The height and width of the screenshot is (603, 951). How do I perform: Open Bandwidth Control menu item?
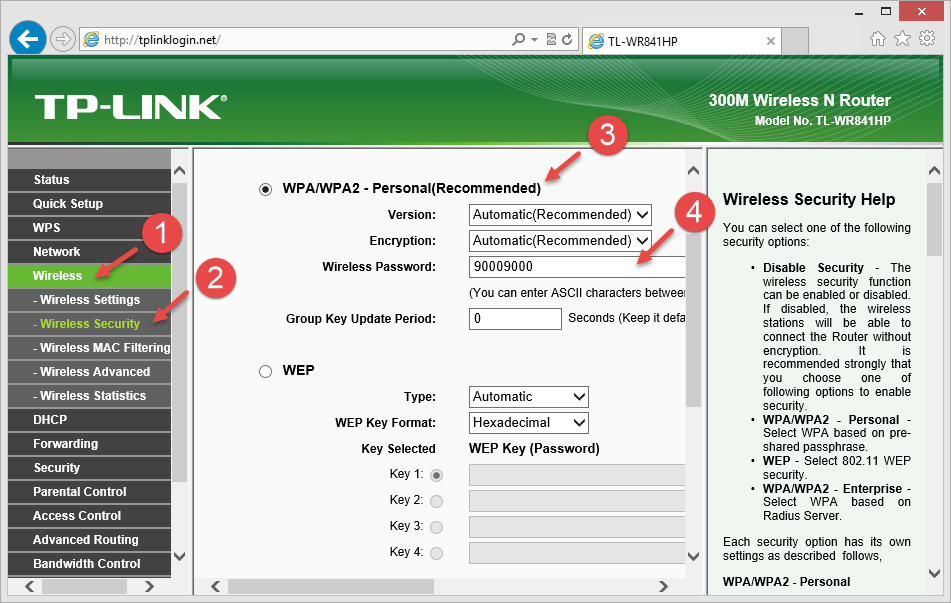pyautogui.click(x=90, y=564)
